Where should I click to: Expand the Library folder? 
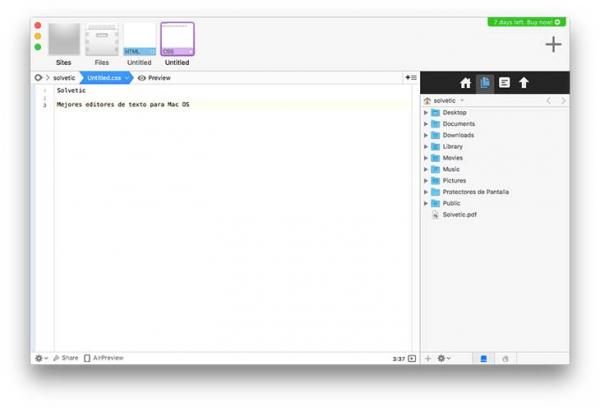[426, 147]
